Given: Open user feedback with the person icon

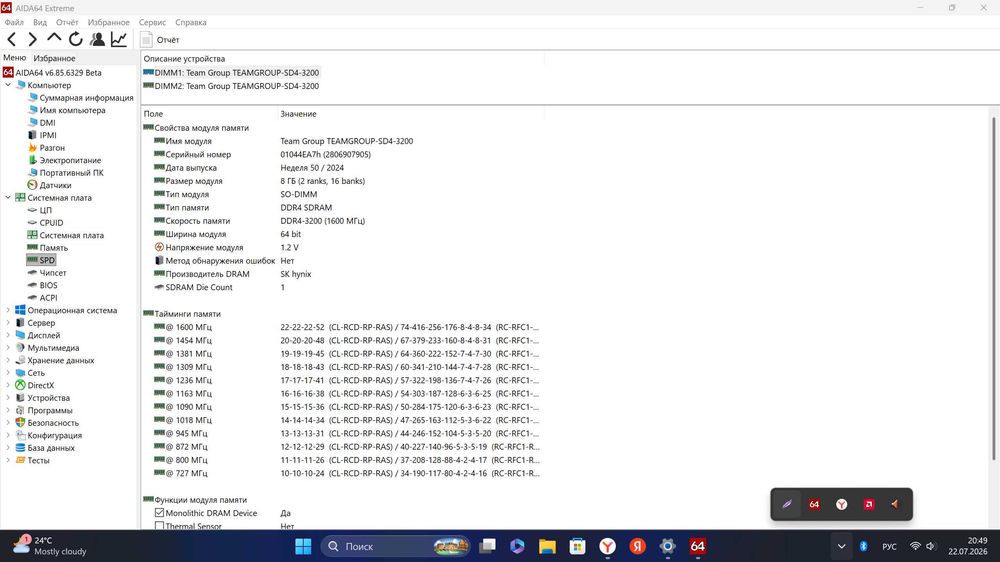Looking at the screenshot, I should [98, 40].
